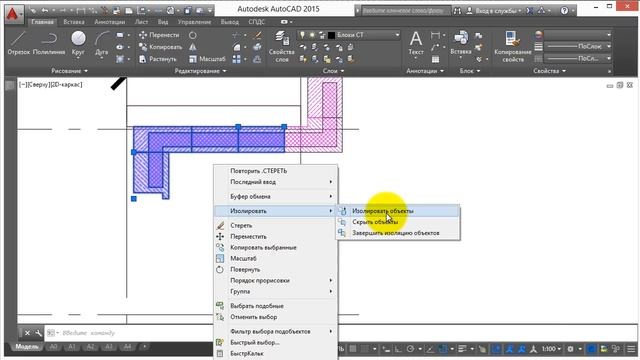
Task: Toggle polar tracking in status bar
Action: click(x=410, y=349)
